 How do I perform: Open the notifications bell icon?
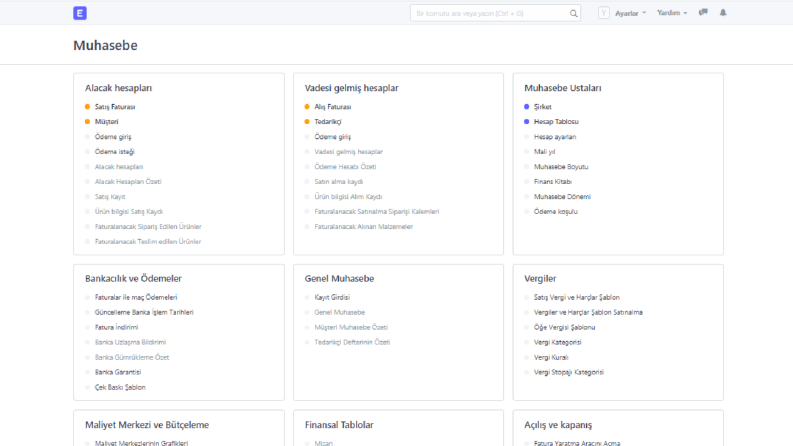[723, 13]
